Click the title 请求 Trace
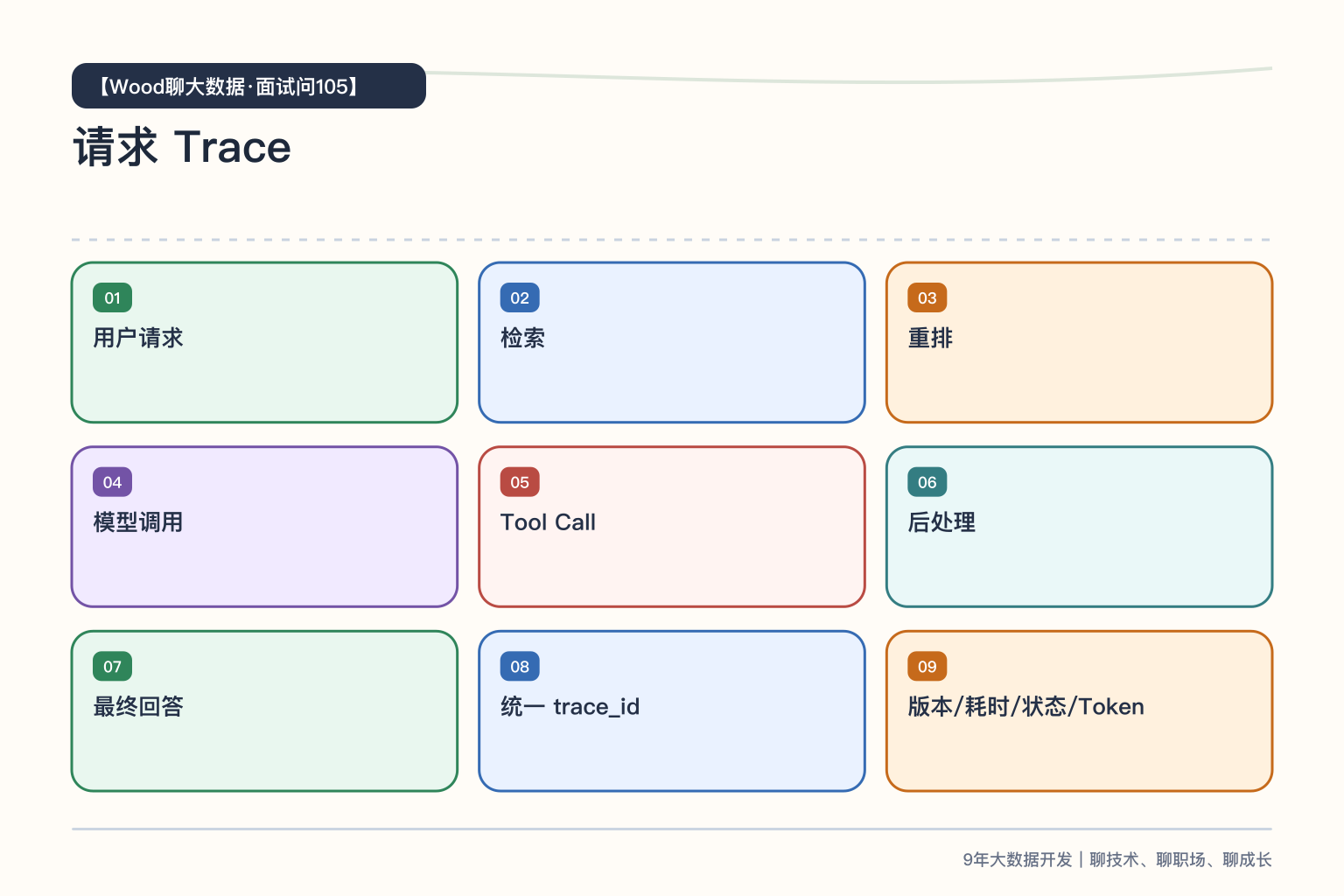Screen dimensions: 1344x896 [x=182, y=147]
